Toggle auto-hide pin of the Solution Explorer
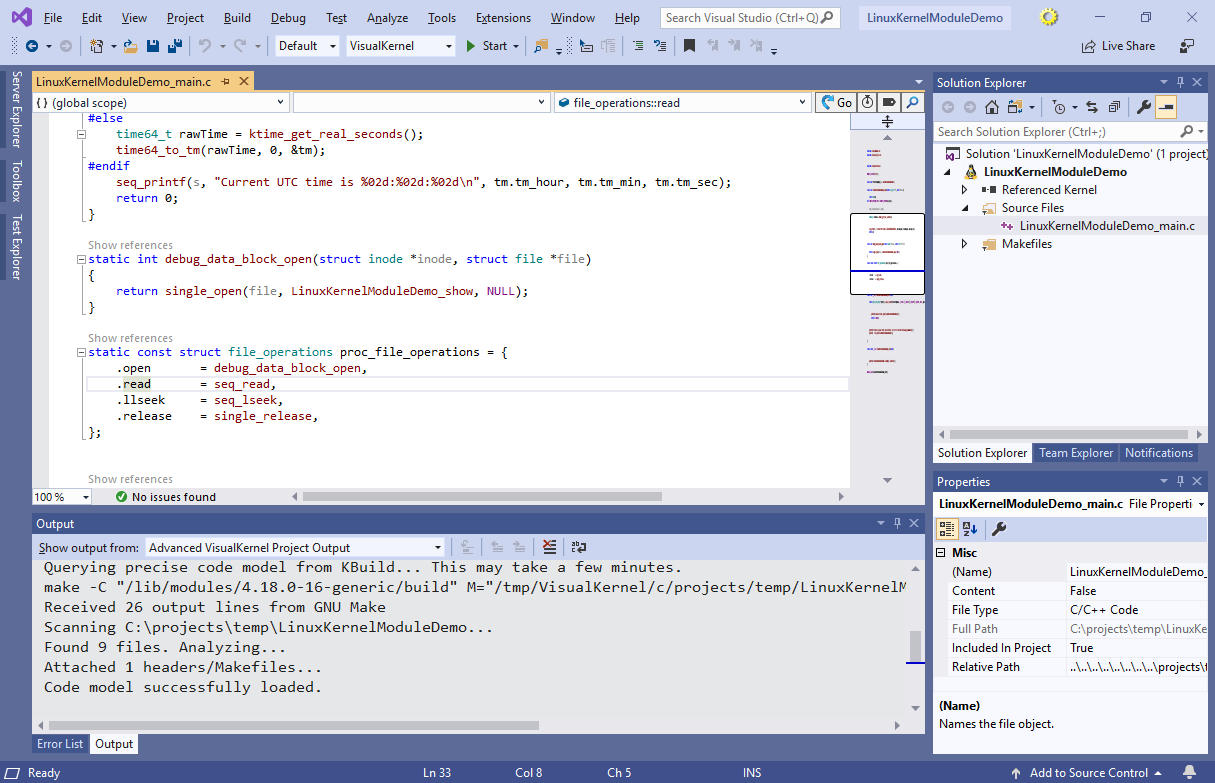This screenshot has height=783, width=1215. point(1180,83)
